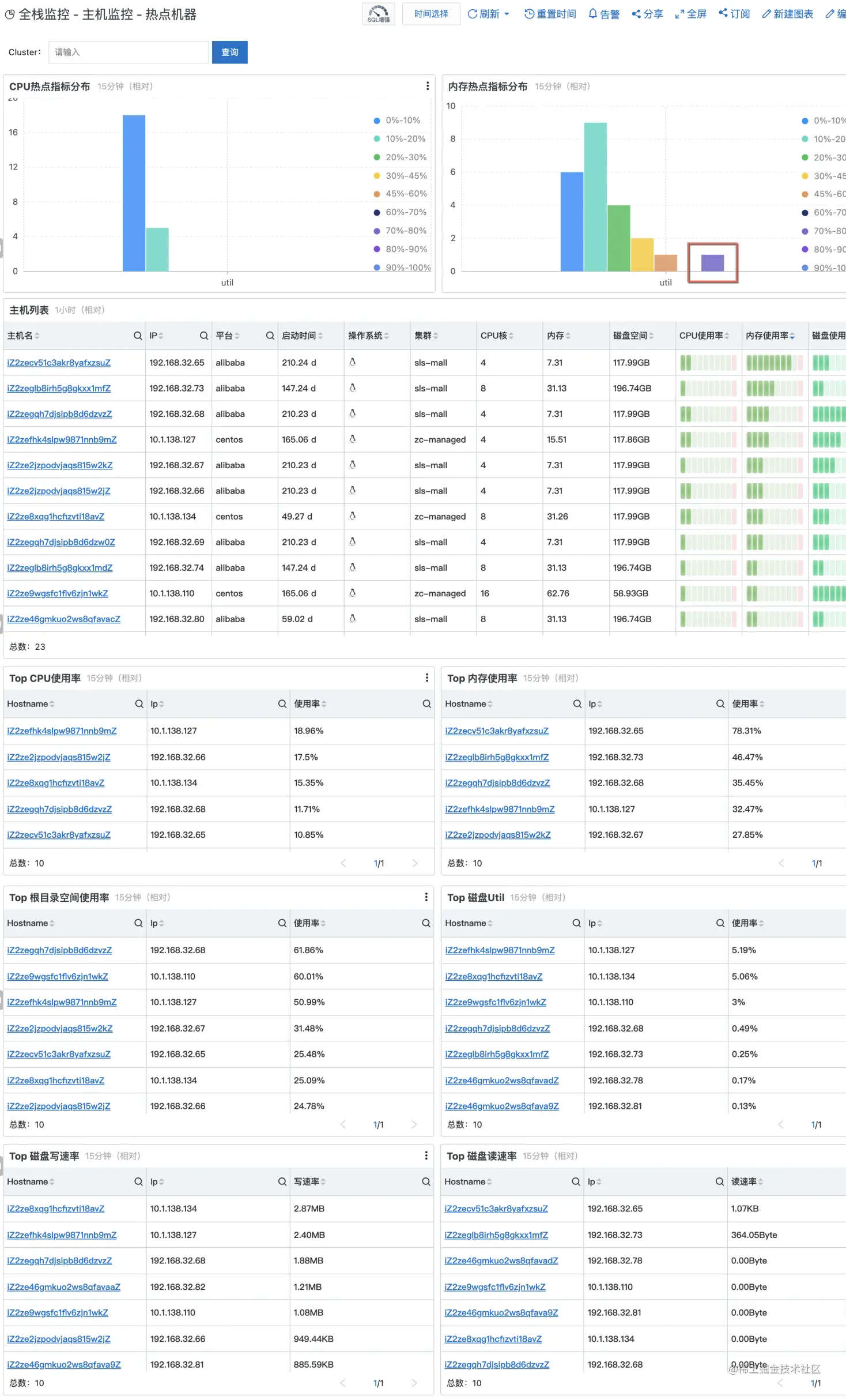The height and width of the screenshot is (1400, 846).
Task: Sort host list by 磁盘空间
Action: 651,336
